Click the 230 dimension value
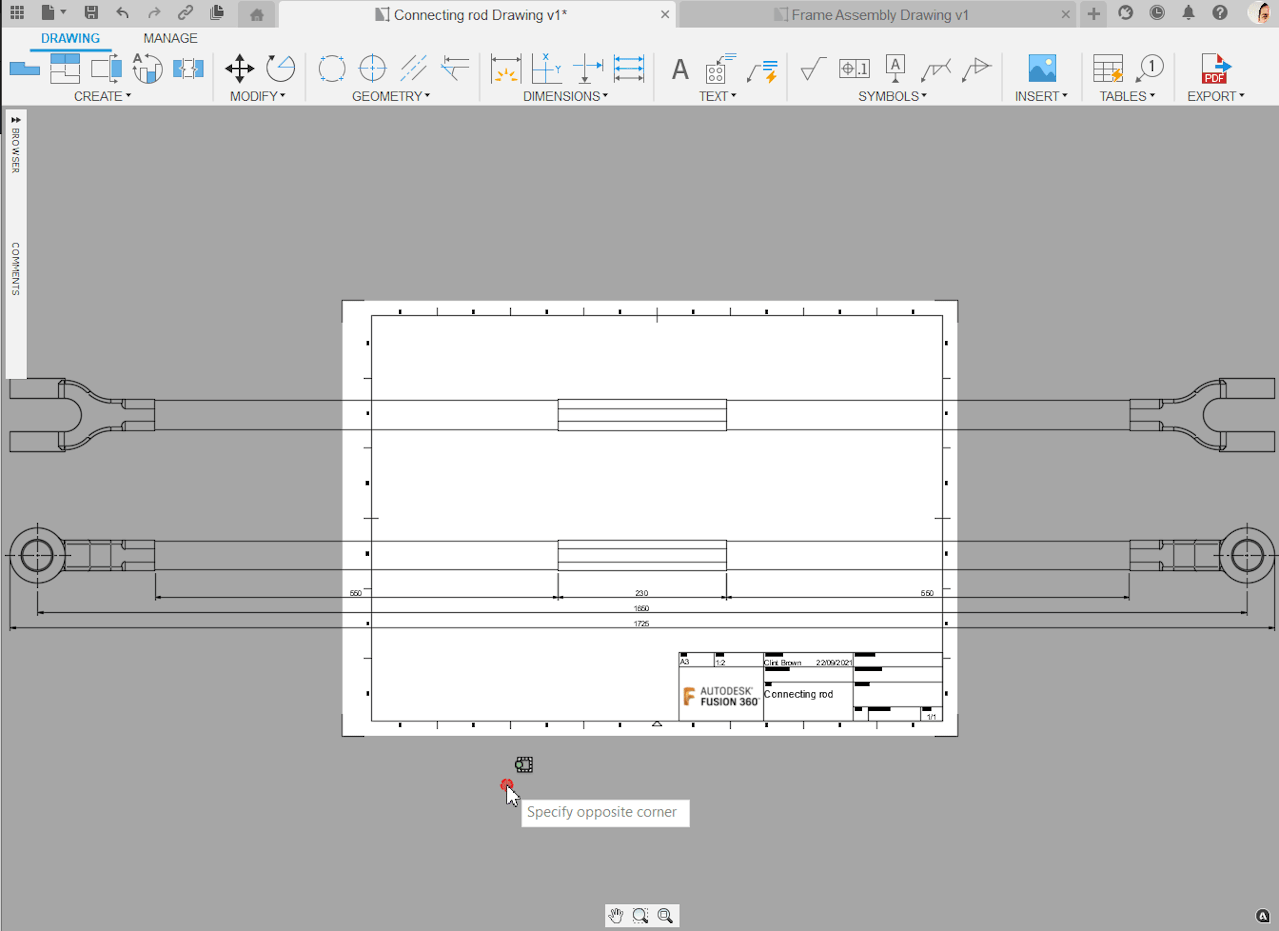Screen dimensions: 1279x931 point(641,593)
